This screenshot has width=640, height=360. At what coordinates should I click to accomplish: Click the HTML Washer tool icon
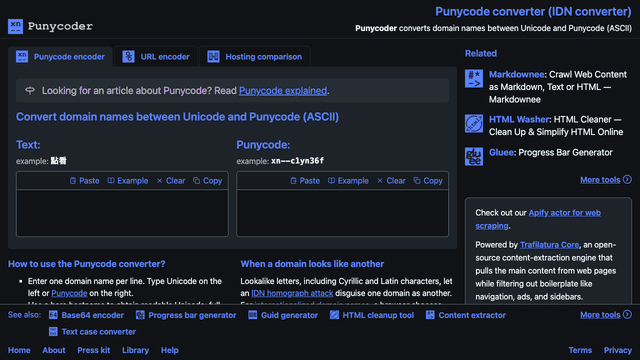pyautogui.click(x=474, y=124)
